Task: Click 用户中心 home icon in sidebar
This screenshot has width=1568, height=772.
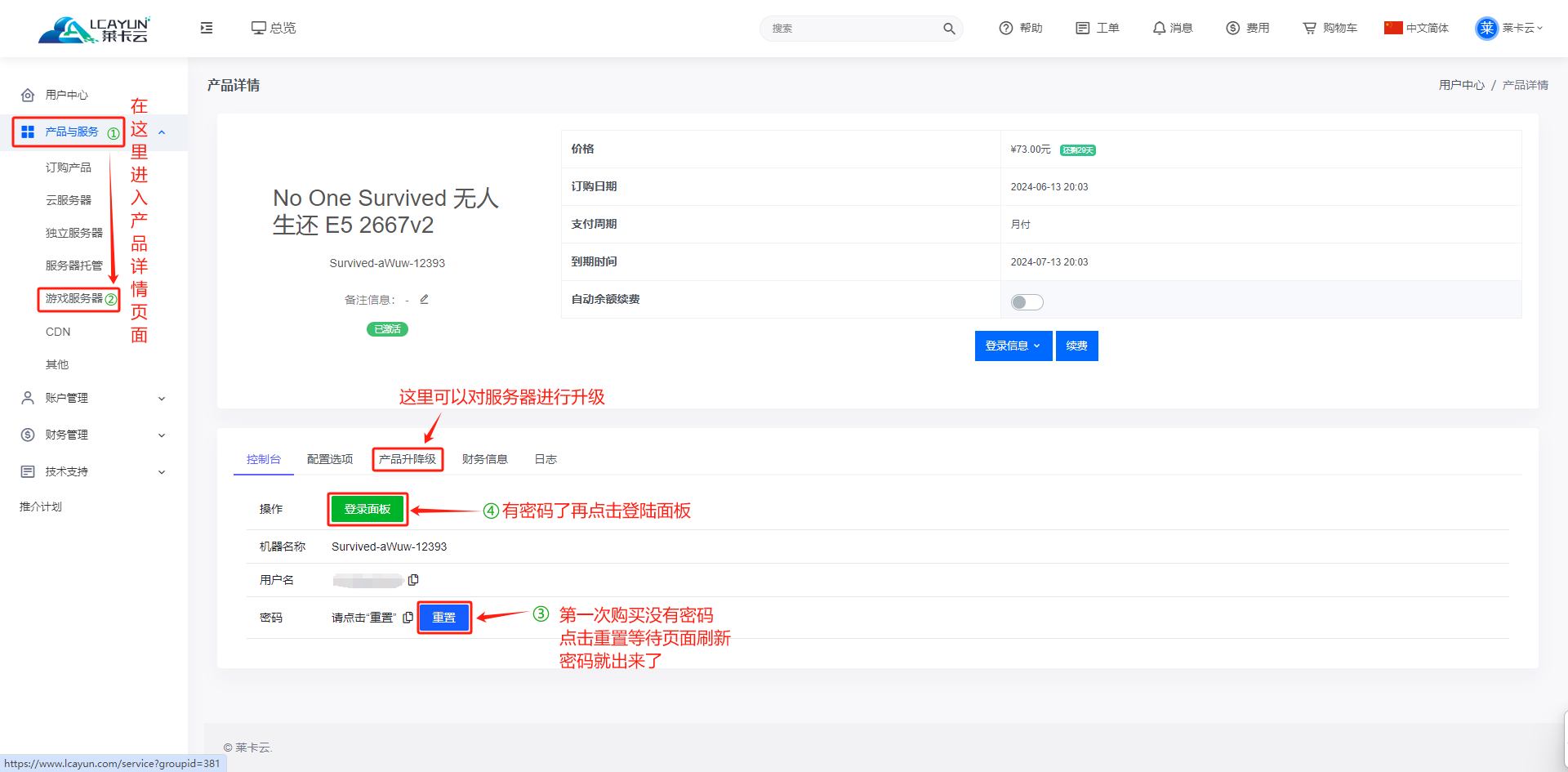Action: 28,95
